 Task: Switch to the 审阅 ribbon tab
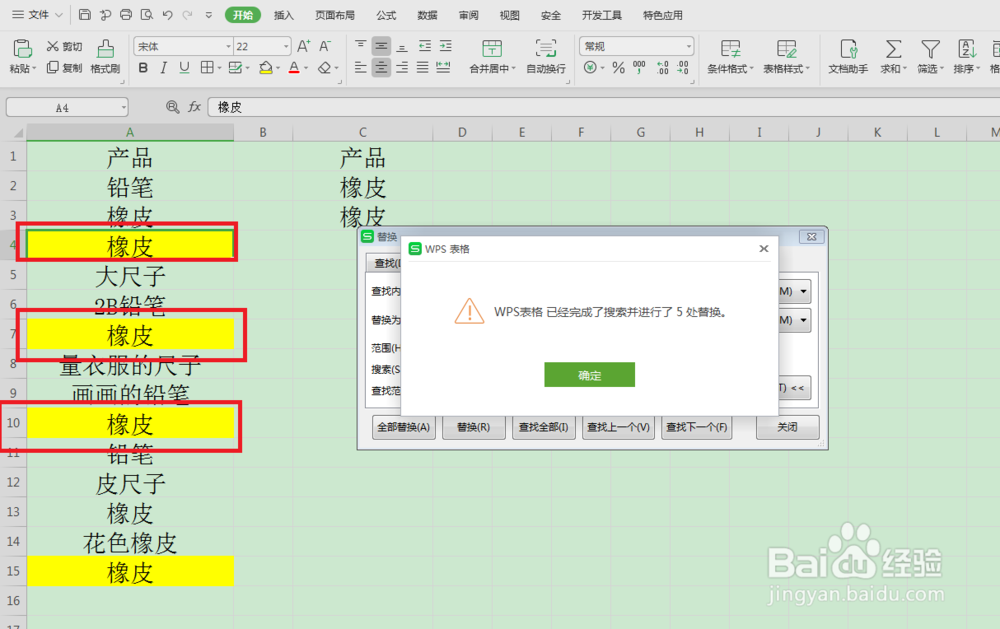coord(468,15)
